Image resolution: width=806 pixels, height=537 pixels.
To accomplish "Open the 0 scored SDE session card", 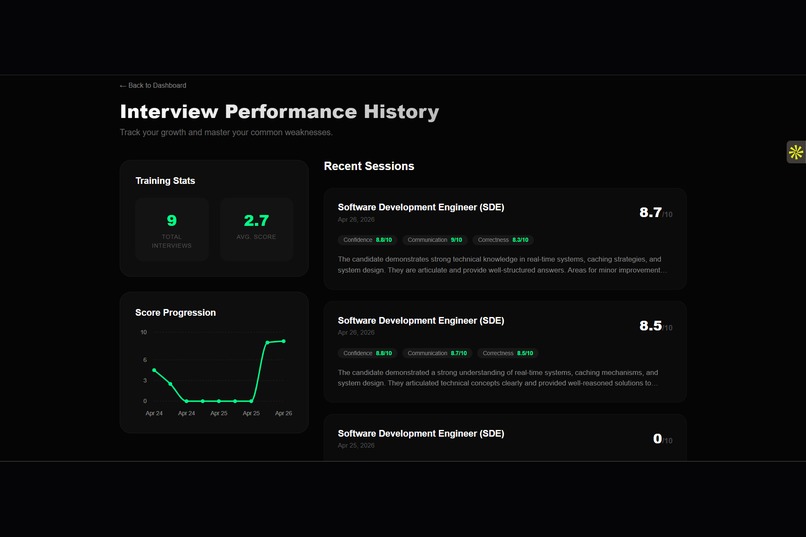I will coord(505,437).
